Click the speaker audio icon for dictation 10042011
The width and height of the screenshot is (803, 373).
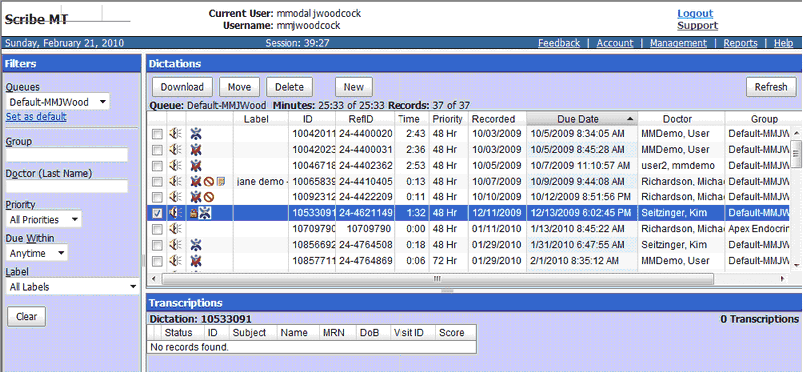point(176,134)
